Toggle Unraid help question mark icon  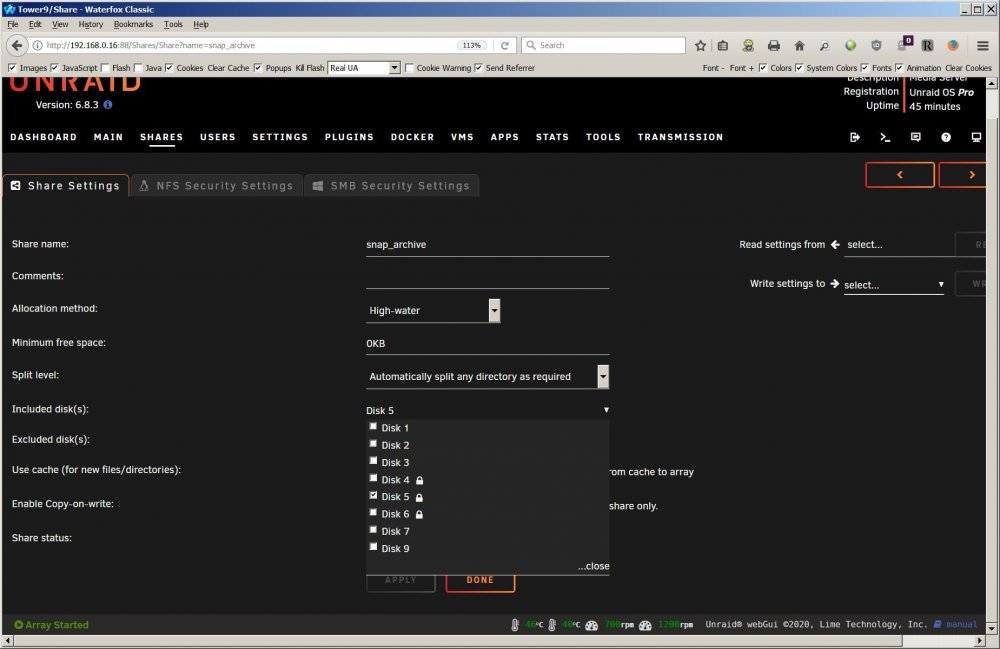[946, 137]
